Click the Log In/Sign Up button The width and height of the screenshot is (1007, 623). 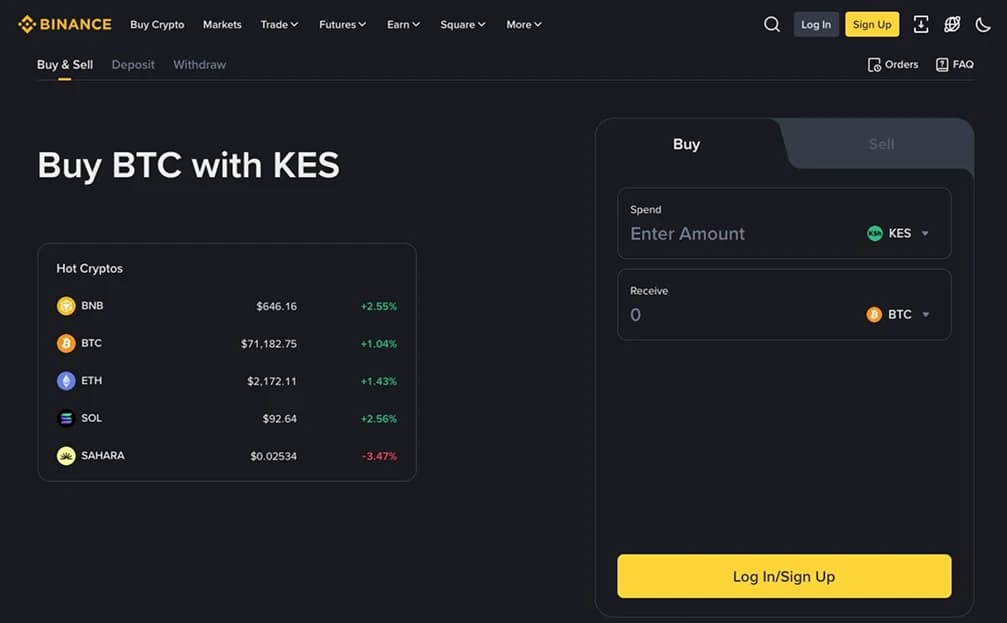(x=783, y=576)
